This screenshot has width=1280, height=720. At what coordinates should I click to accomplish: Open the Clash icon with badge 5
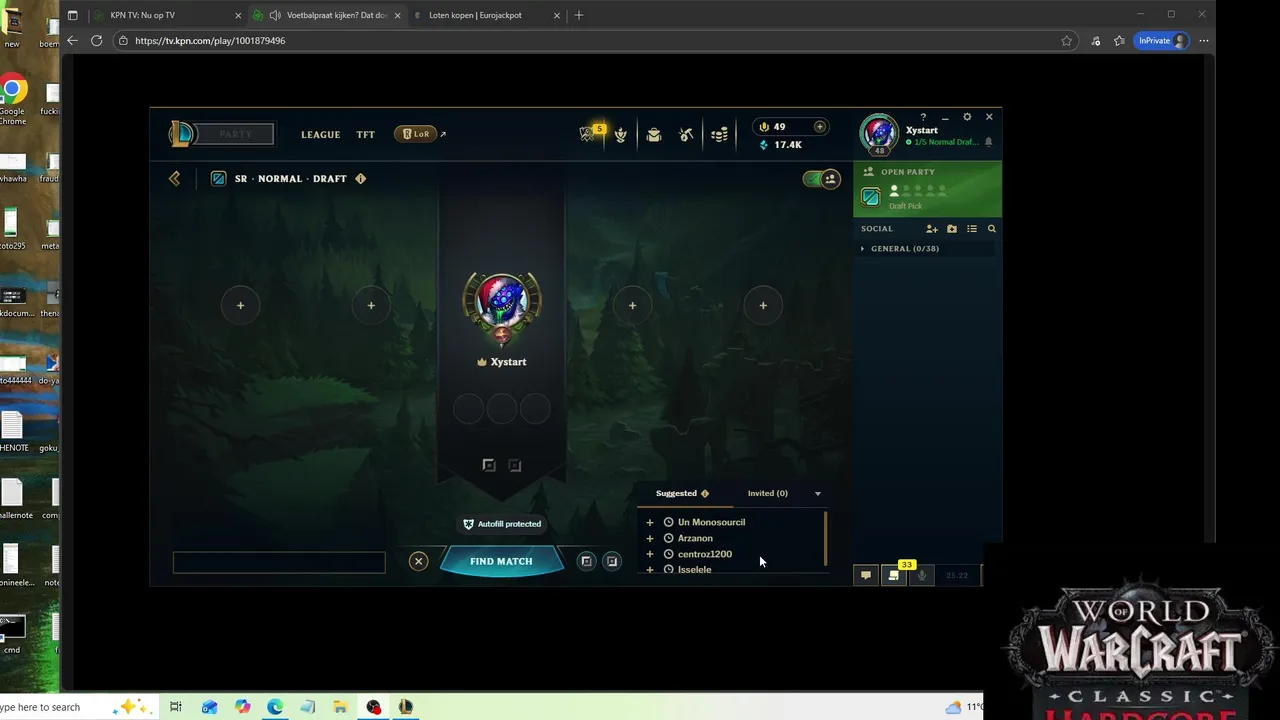588,134
